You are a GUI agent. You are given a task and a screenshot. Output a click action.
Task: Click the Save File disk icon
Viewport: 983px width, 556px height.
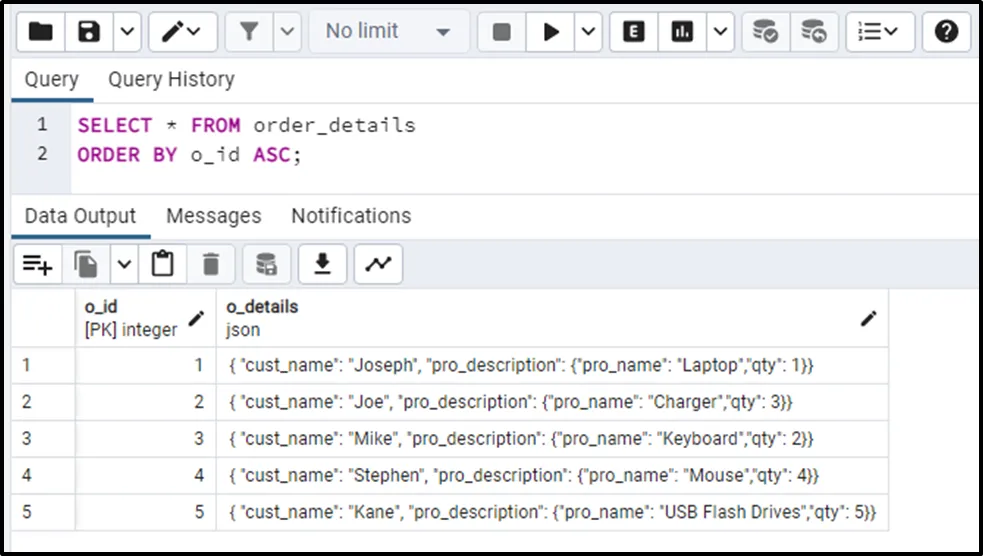click(x=90, y=32)
